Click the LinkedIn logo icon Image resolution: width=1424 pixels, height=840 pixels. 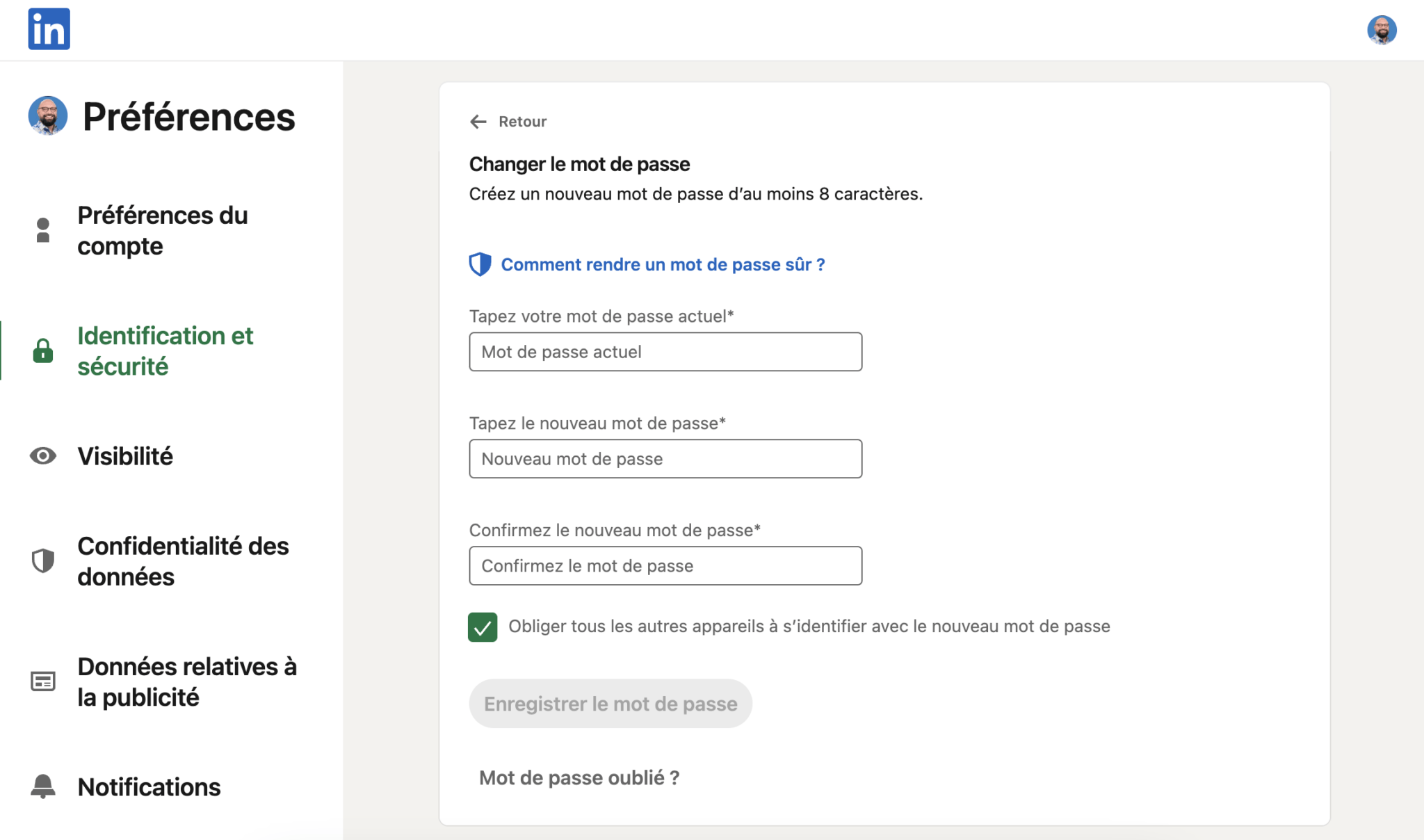[x=49, y=29]
